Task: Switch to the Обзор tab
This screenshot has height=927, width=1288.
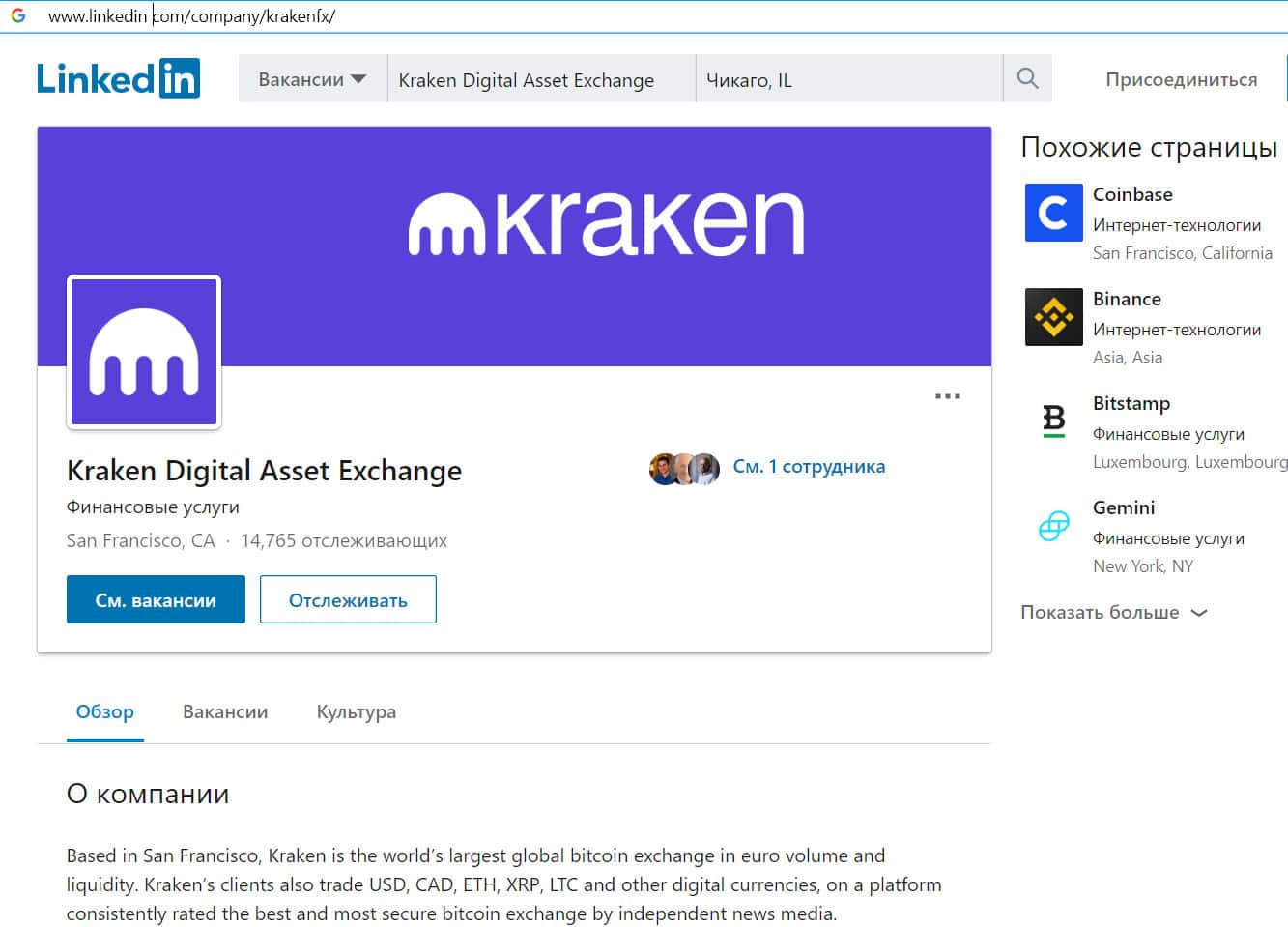Action: 105,712
